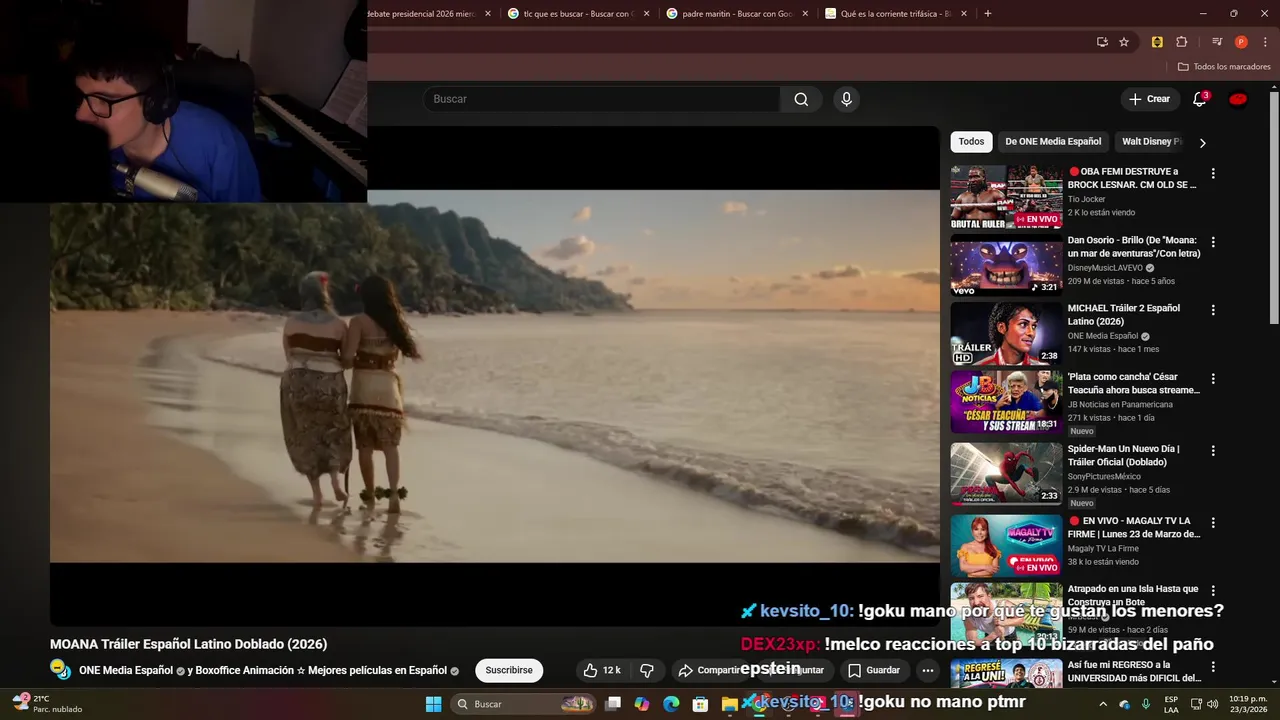
Task: Open the Spider-Man Un Nuevo Día title
Action: tap(1124, 455)
